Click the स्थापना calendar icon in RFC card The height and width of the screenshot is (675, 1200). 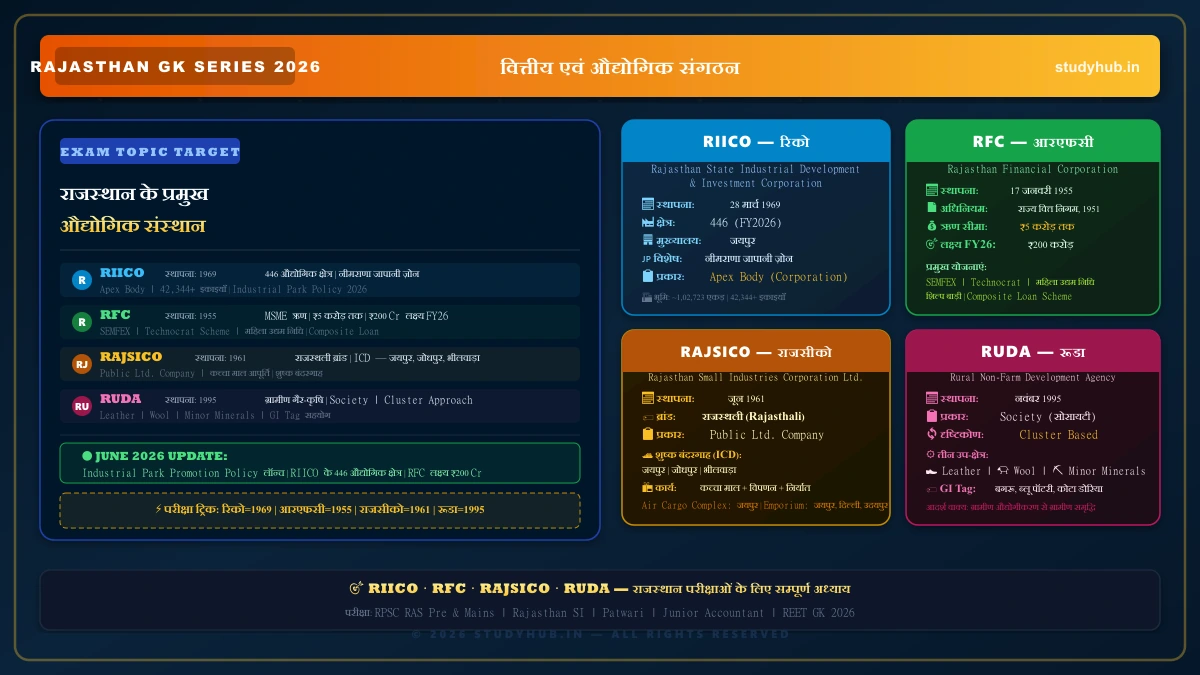932,190
